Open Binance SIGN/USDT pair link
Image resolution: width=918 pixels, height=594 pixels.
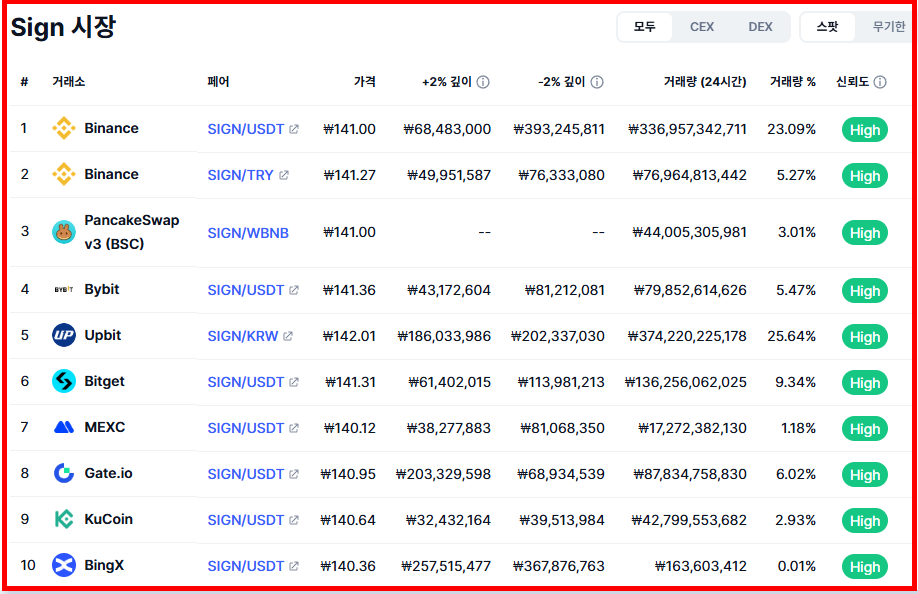(245, 129)
